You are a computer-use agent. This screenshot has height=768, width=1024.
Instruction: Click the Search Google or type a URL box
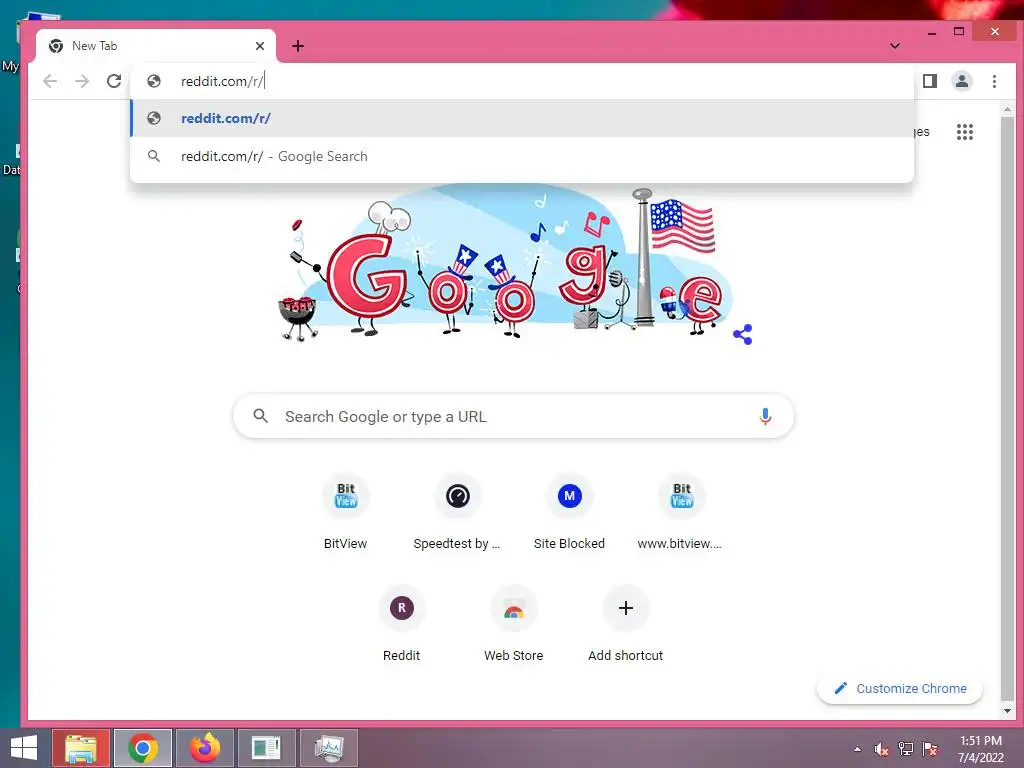tap(513, 416)
